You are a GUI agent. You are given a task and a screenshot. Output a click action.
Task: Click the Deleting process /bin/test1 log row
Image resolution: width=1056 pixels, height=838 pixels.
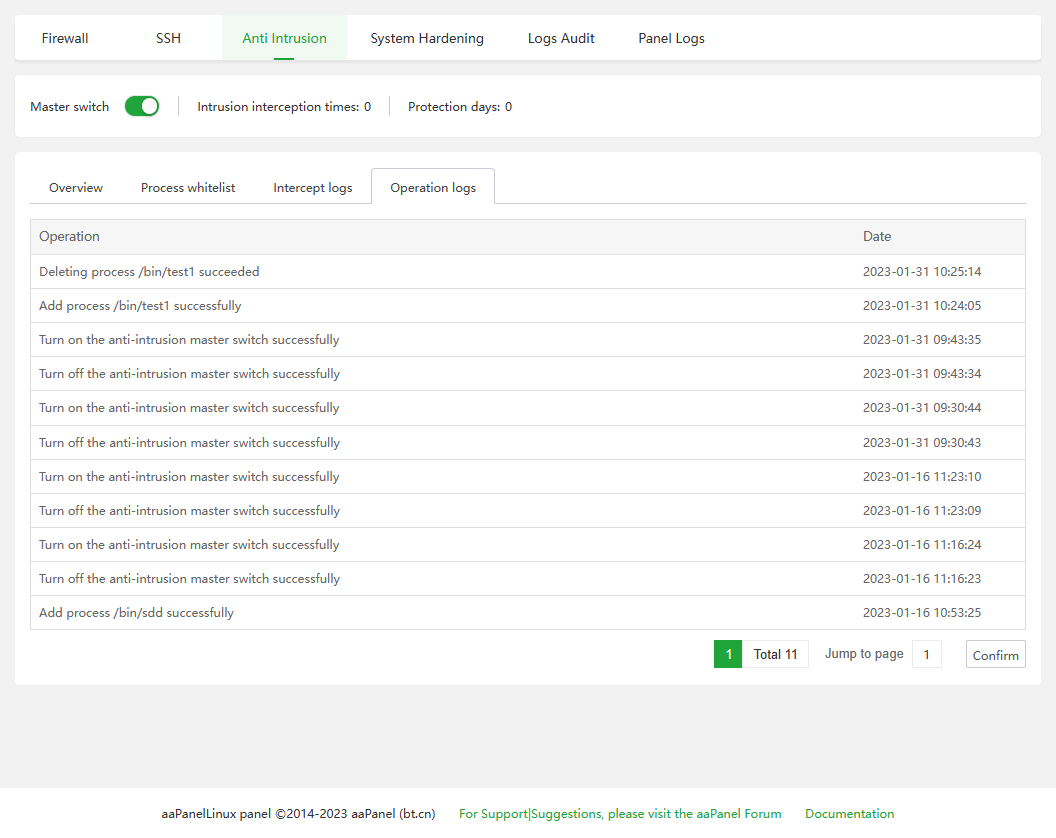coord(149,272)
